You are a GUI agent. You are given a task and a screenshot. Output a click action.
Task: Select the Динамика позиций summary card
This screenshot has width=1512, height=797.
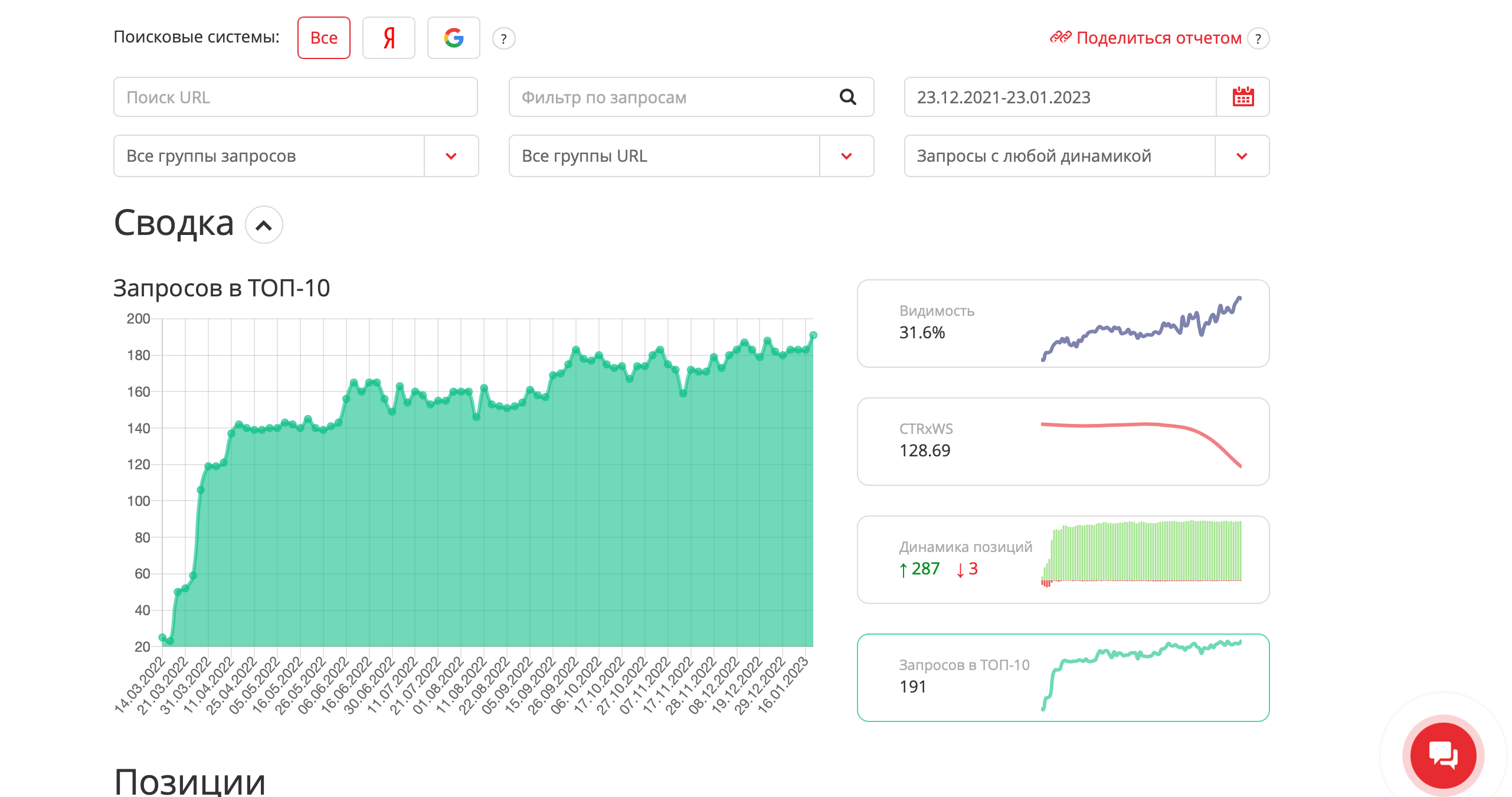[x=1063, y=560]
